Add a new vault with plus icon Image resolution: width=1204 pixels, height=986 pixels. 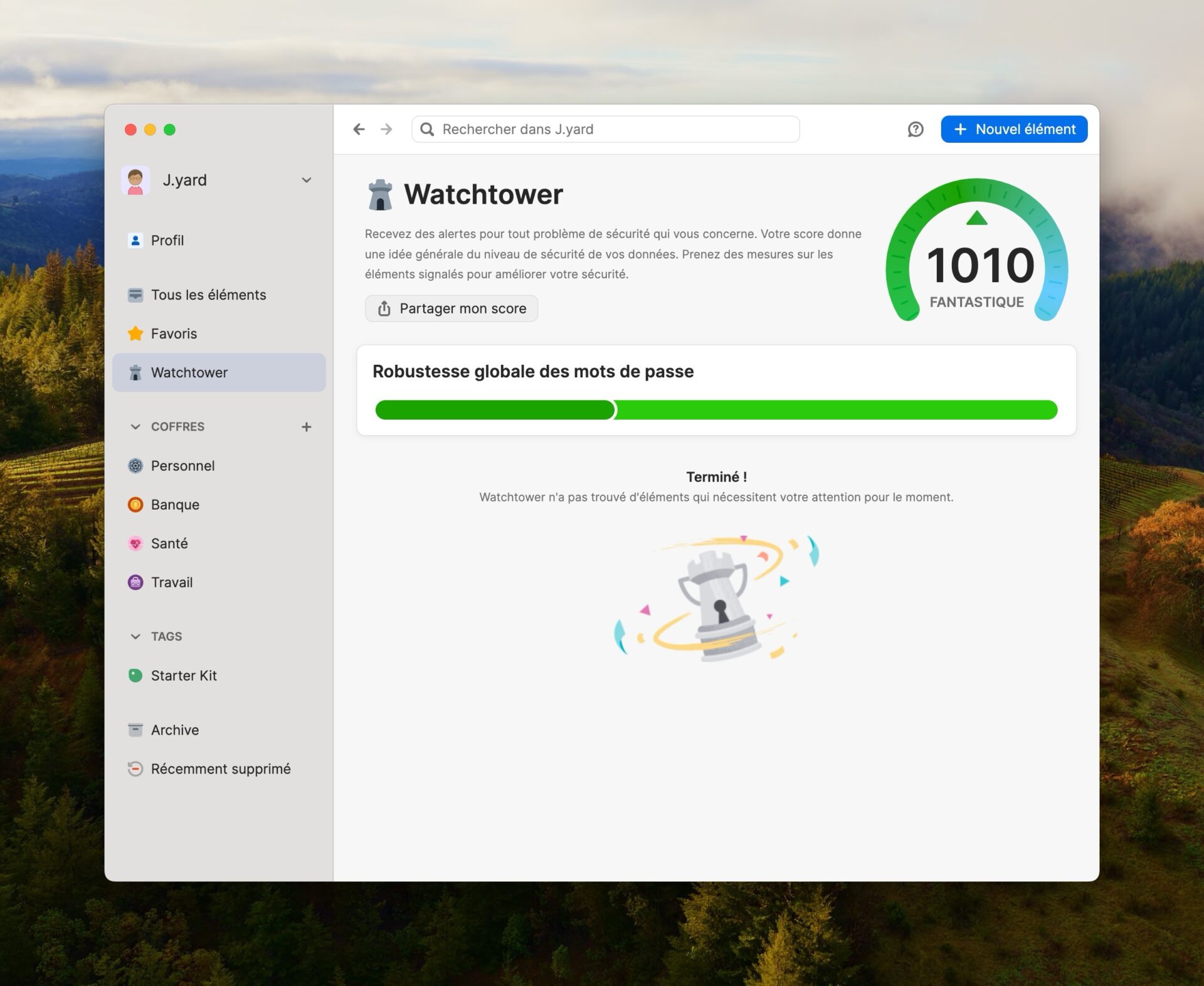(x=306, y=427)
